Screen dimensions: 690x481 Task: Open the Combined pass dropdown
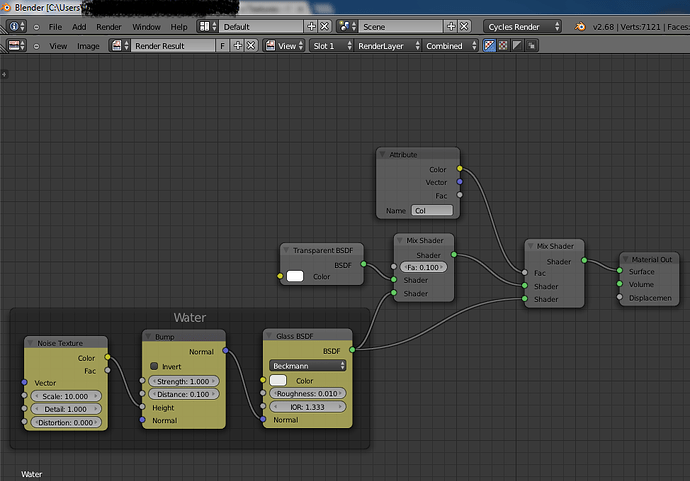click(x=450, y=46)
